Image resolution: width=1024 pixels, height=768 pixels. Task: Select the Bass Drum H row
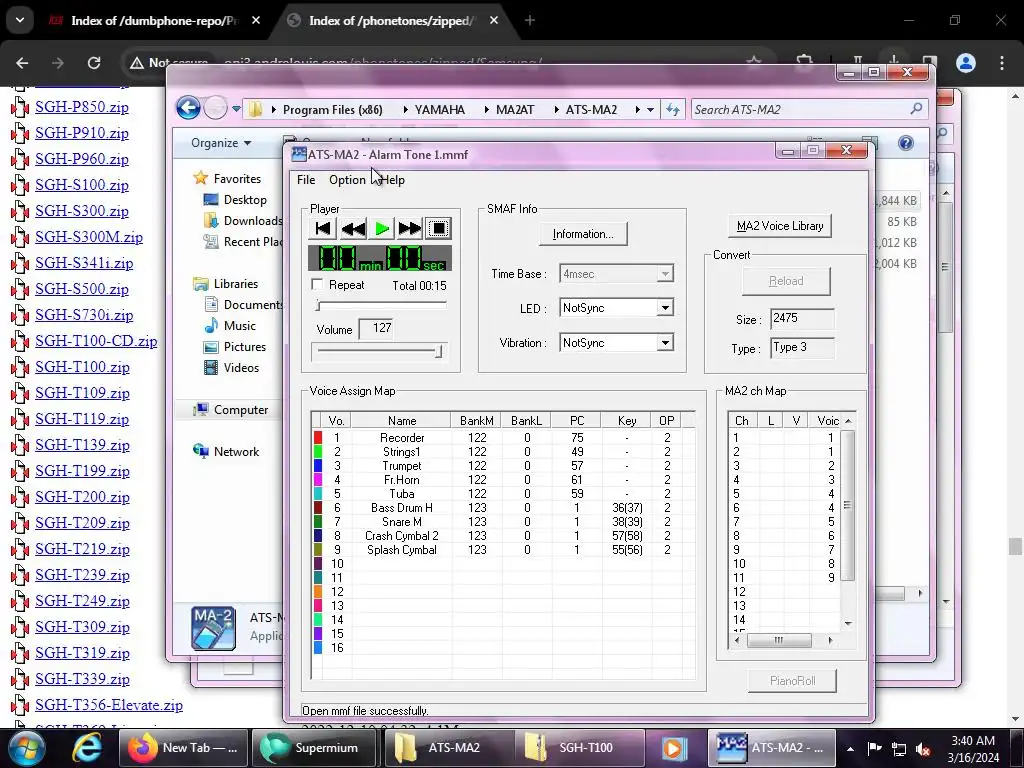(x=503, y=507)
